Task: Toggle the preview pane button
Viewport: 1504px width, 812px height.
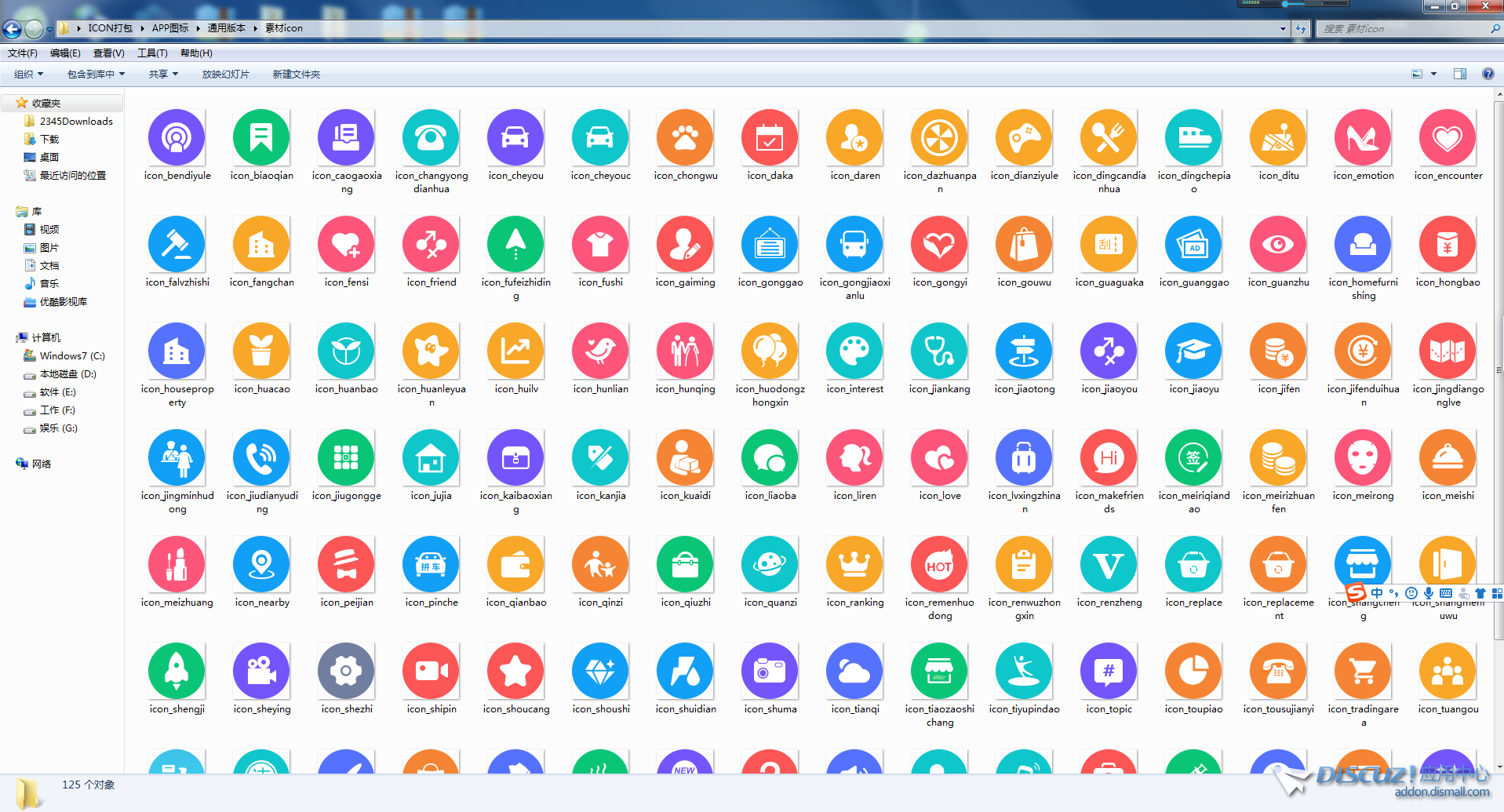Action: click(1460, 74)
